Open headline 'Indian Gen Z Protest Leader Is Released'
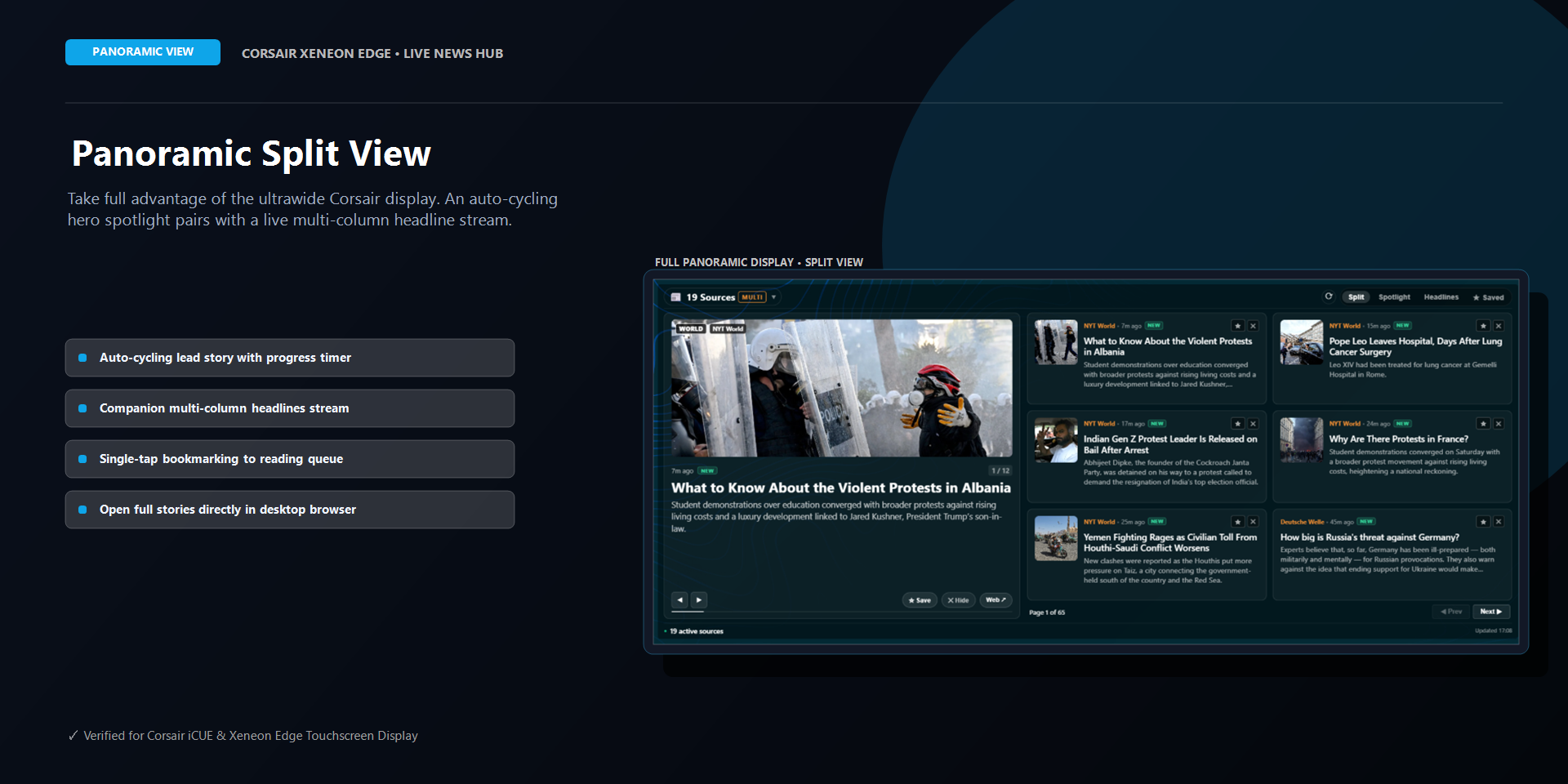The image size is (1568, 784). click(1170, 444)
